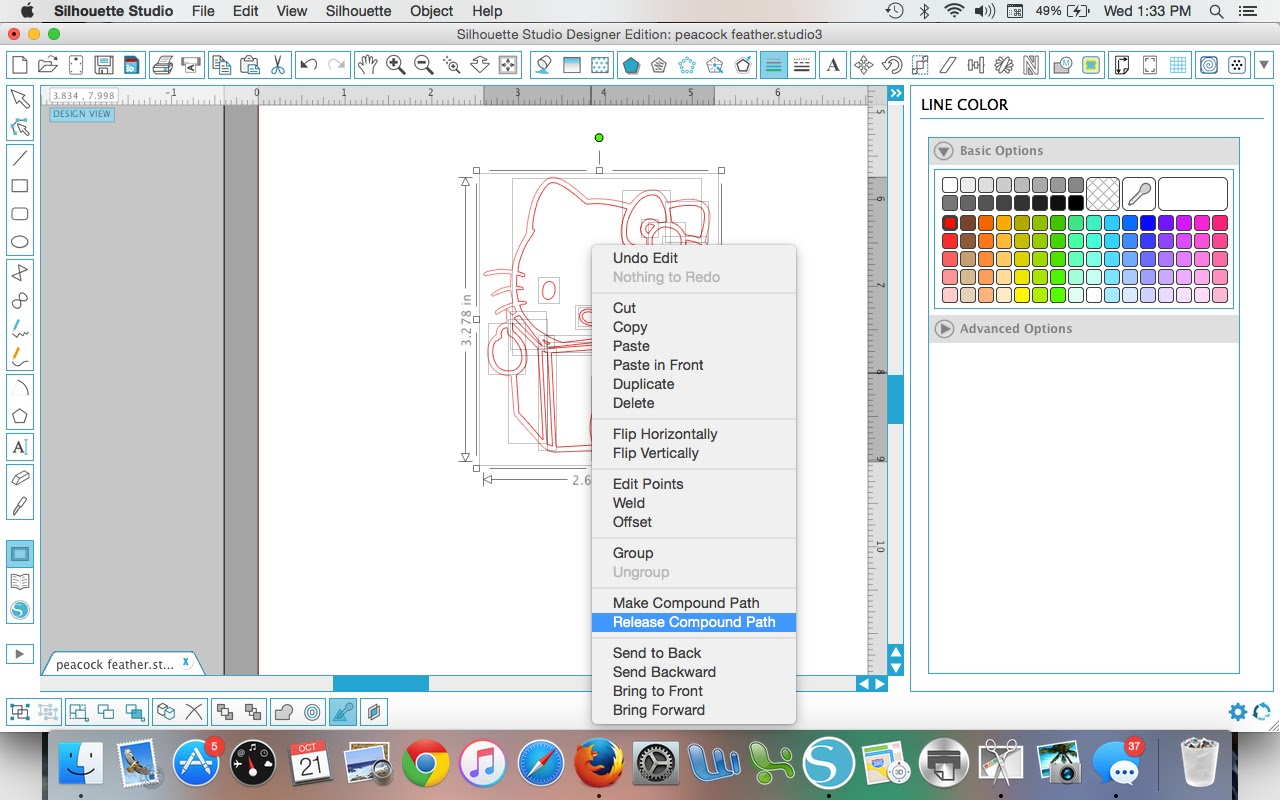Image resolution: width=1280 pixels, height=800 pixels.
Task: Select Flip Horizontally in context menu
Action: [665, 434]
